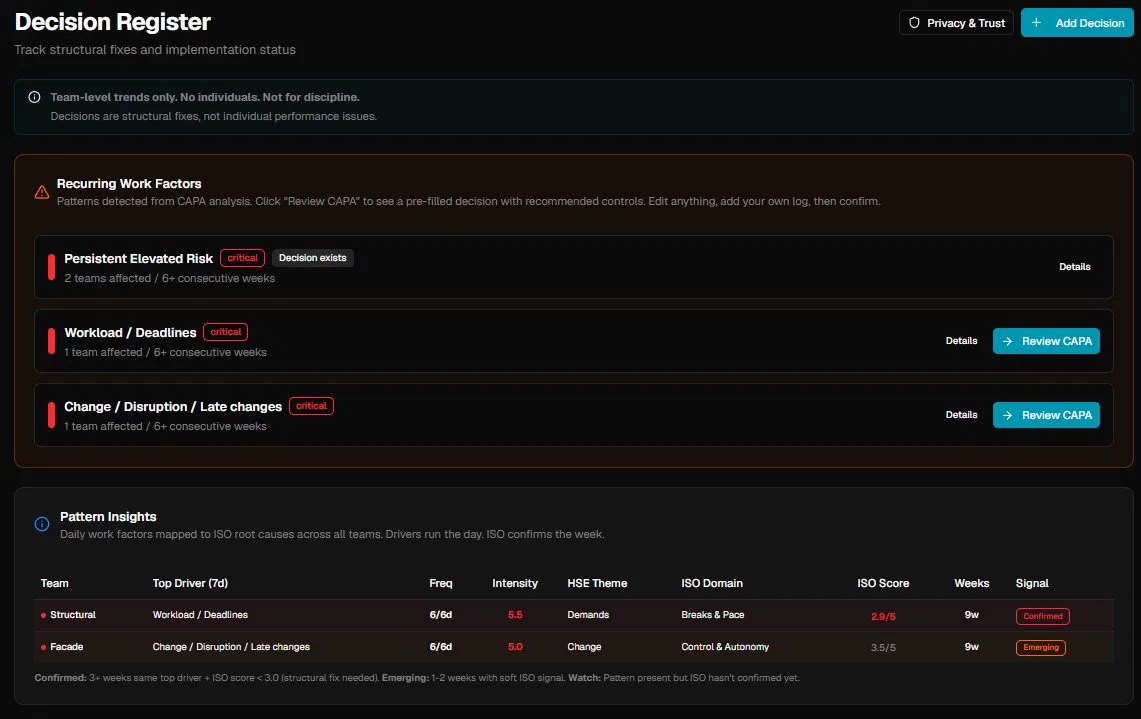Image resolution: width=1141 pixels, height=719 pixels.
Task: Click the red dot beside Structural team
Action: pyautogui.click(x=44, y=616)
